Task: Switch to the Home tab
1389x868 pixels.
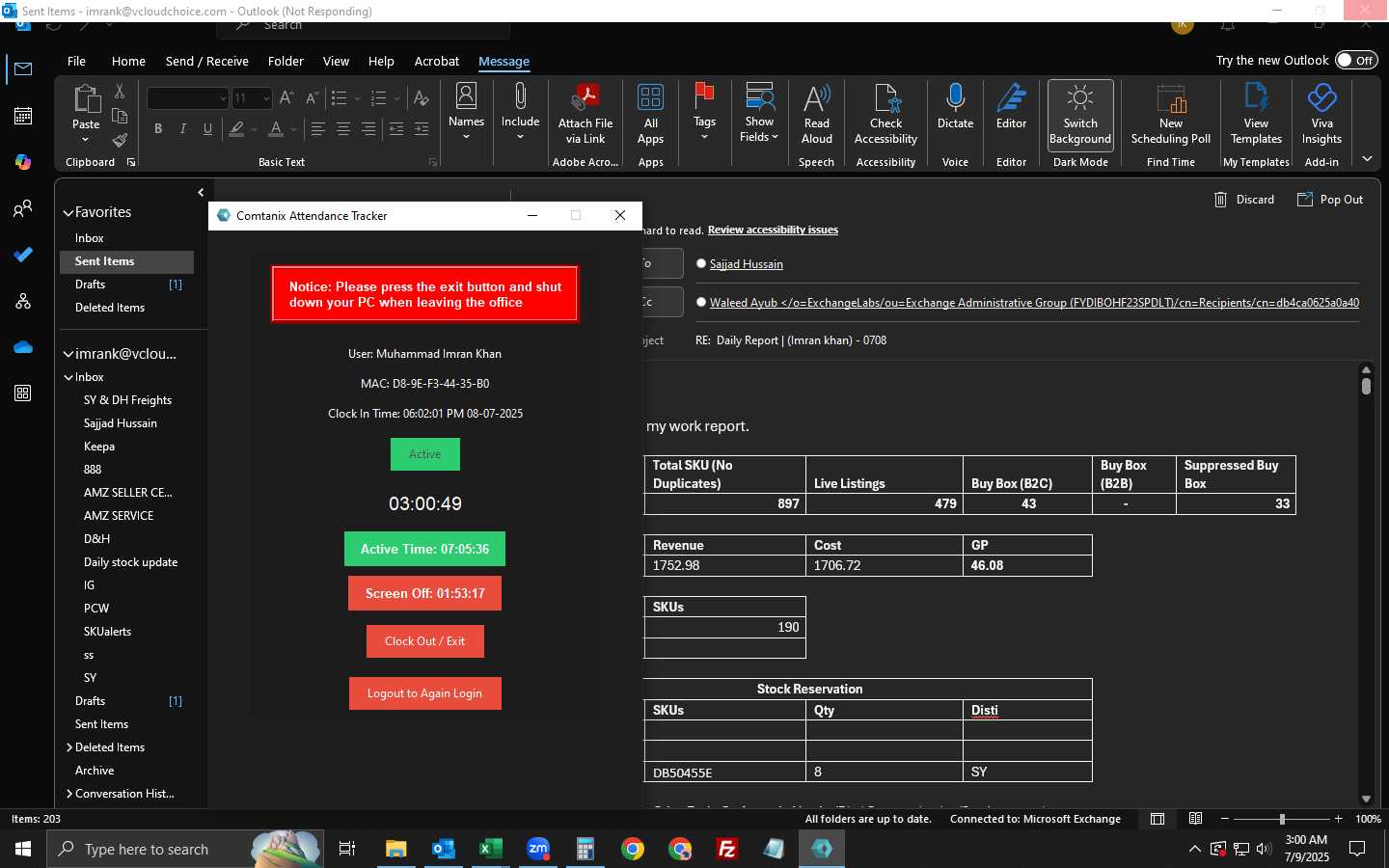Action: [x=128, y=61]
